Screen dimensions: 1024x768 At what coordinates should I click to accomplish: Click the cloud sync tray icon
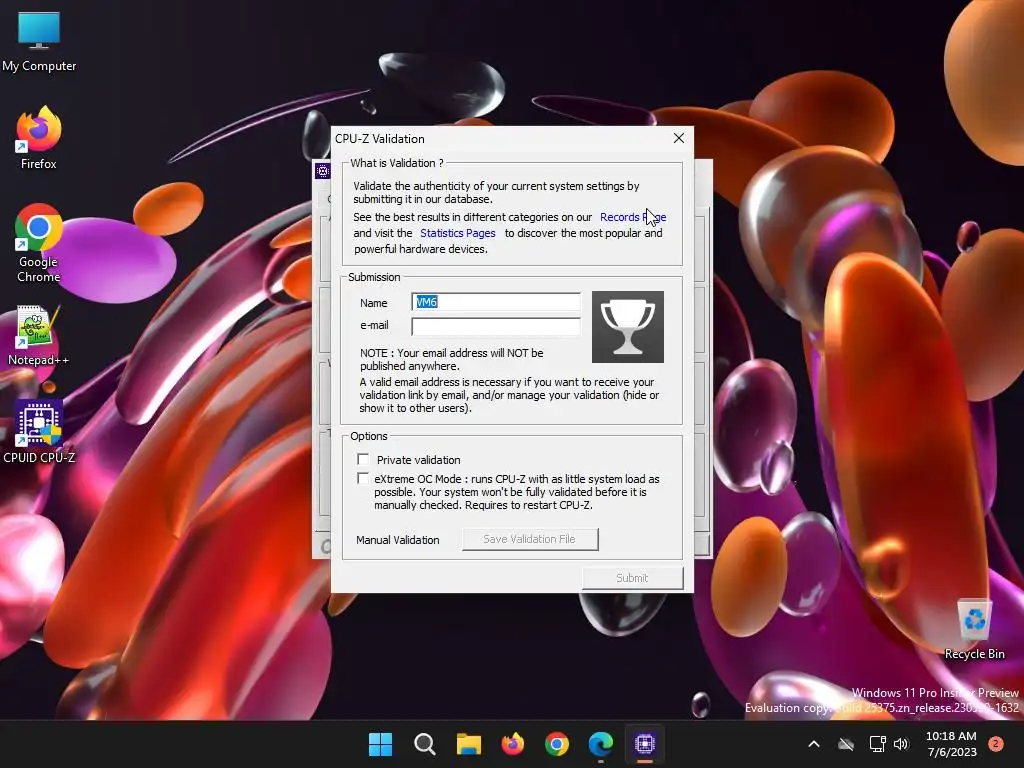(x=846, y=744)
